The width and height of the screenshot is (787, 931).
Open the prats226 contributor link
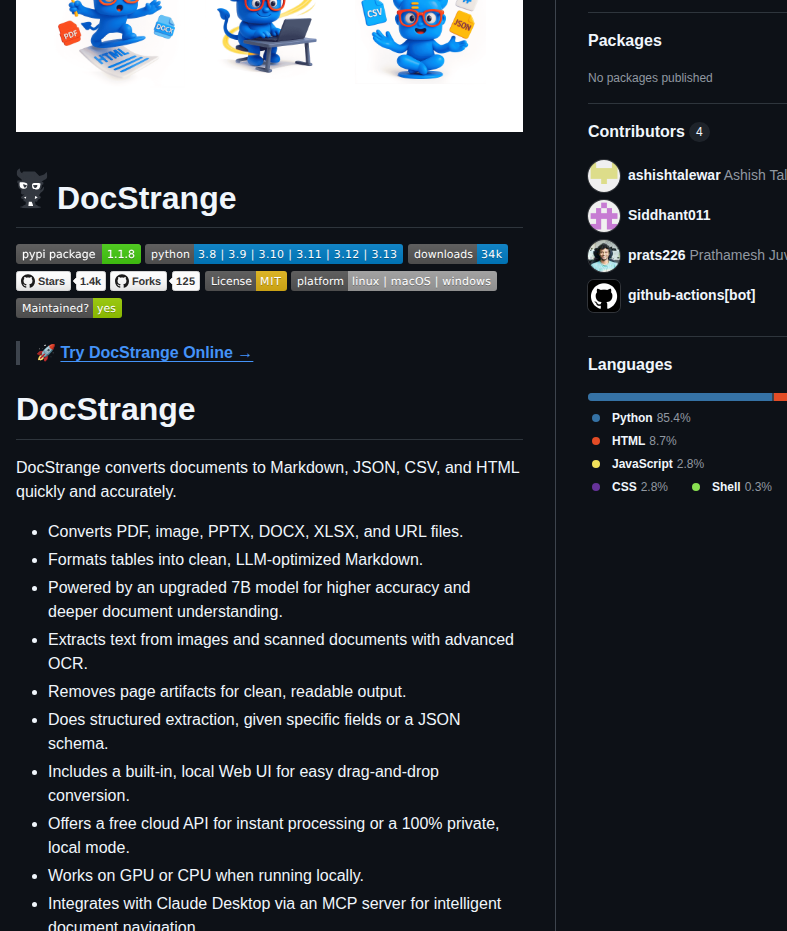[x=656, y=255]
